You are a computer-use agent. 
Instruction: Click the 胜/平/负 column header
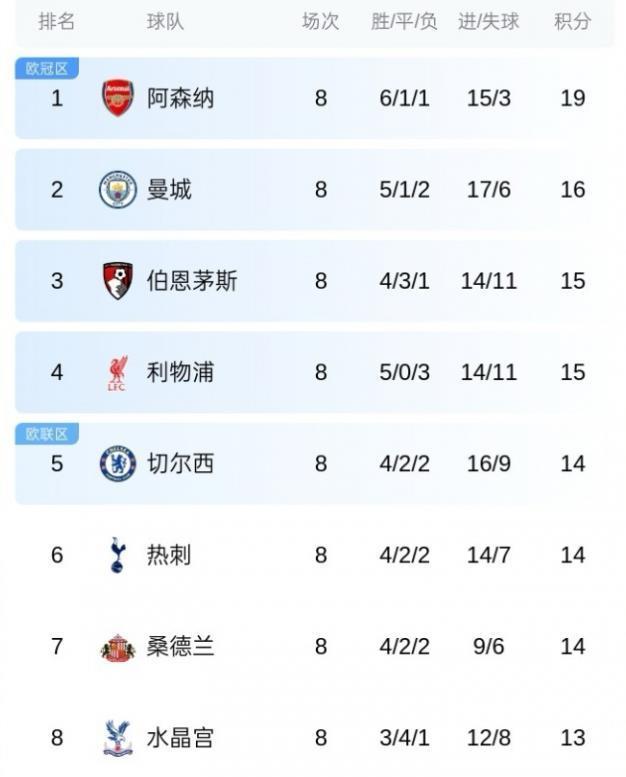(x=404, y=21)
